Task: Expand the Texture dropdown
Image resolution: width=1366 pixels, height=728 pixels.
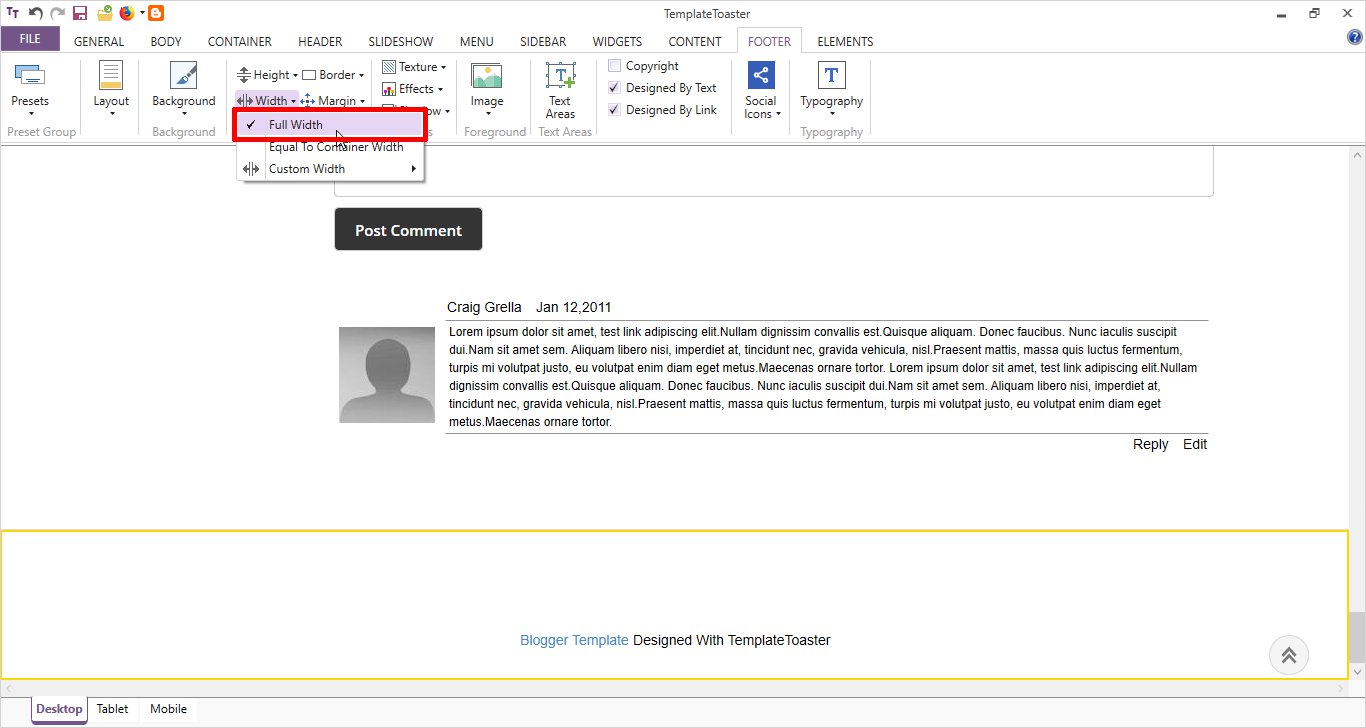Action: pyautogui.click(x=414, y=67)
